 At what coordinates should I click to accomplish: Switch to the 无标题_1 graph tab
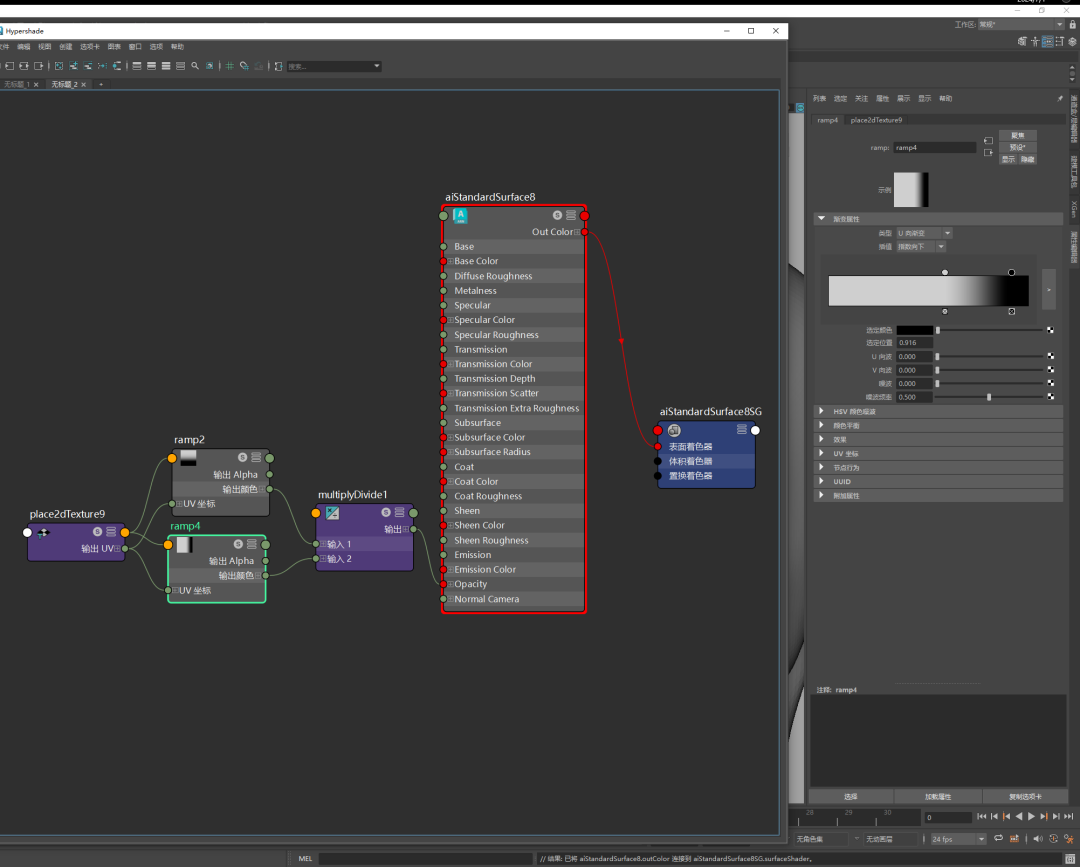[16, 84]
